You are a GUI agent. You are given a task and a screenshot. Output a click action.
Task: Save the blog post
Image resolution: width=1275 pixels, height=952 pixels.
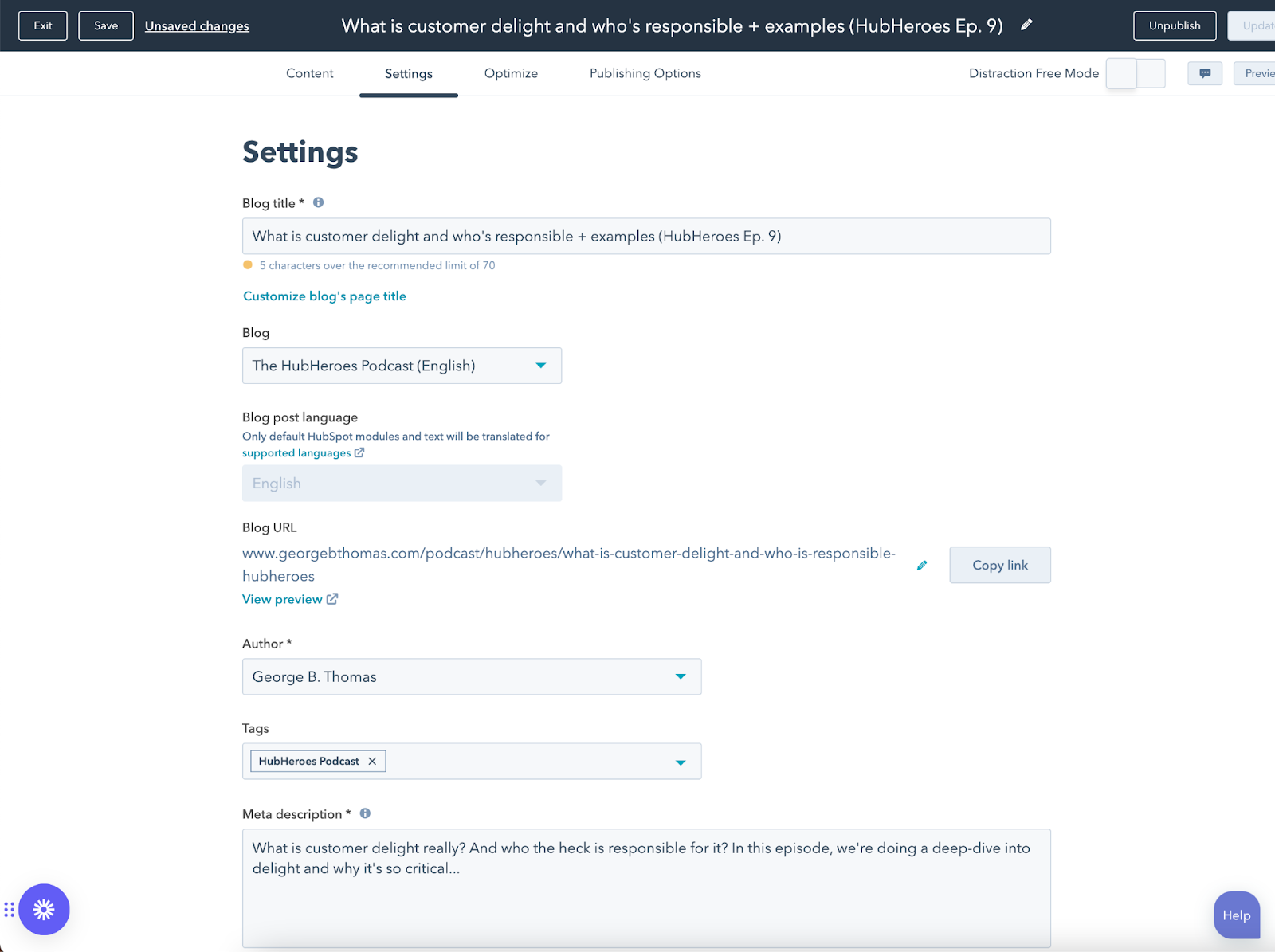point(106,25)
